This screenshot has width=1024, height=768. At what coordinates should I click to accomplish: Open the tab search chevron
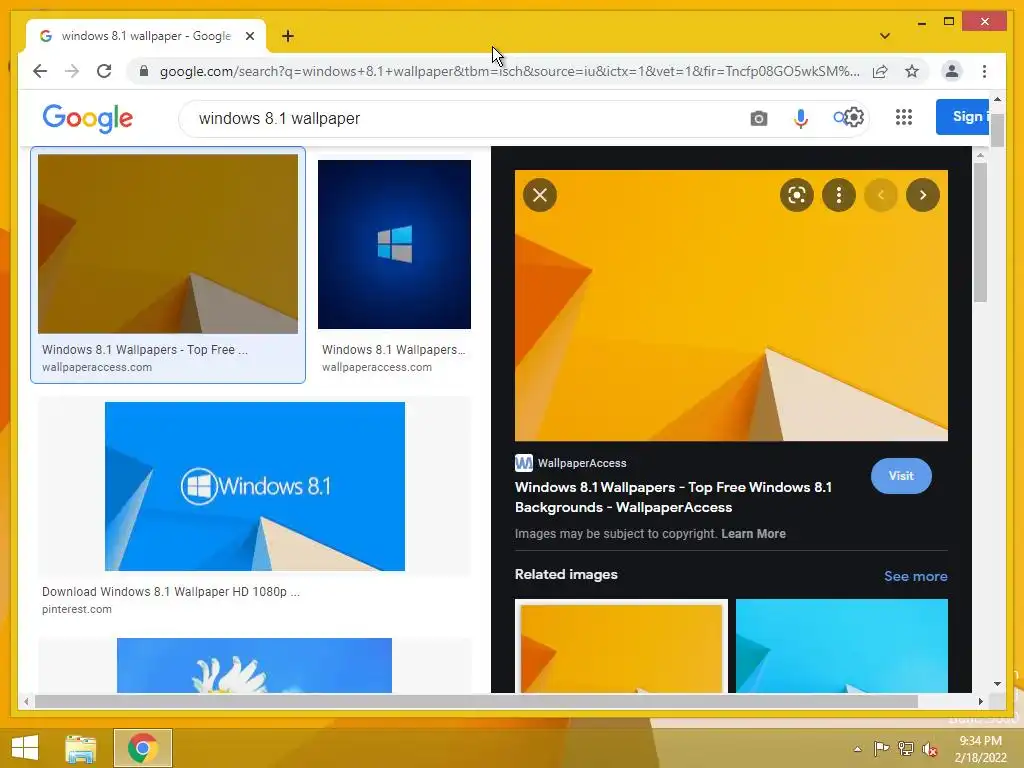885,36
